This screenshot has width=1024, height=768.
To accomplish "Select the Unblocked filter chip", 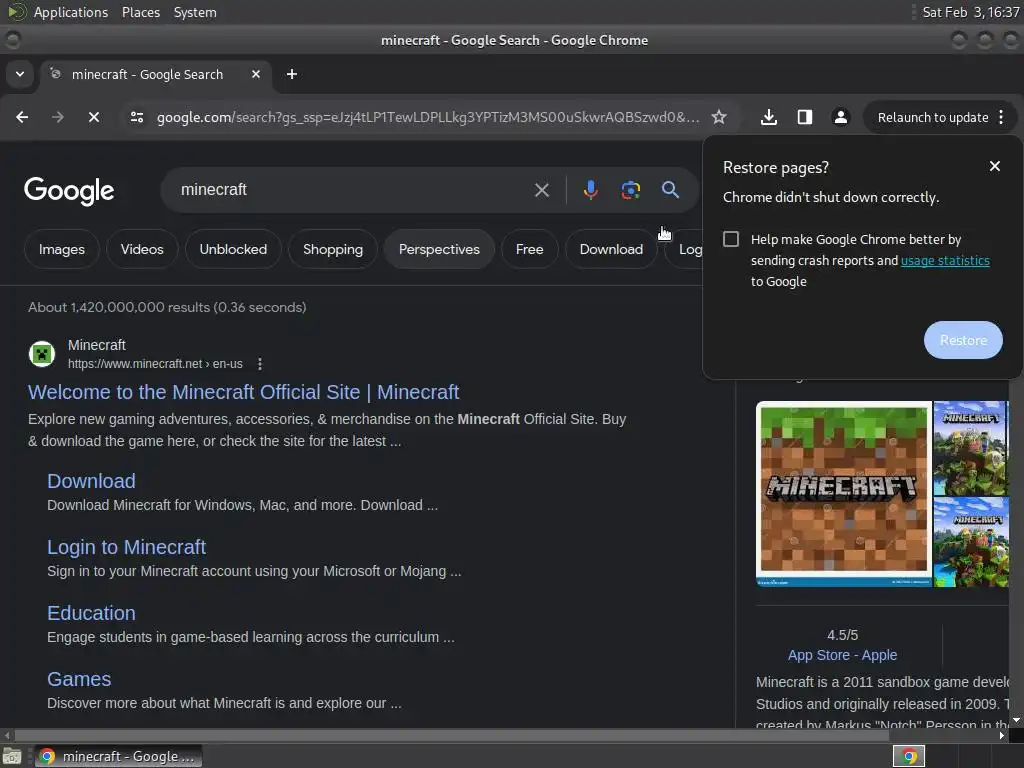I will [233, 249].
